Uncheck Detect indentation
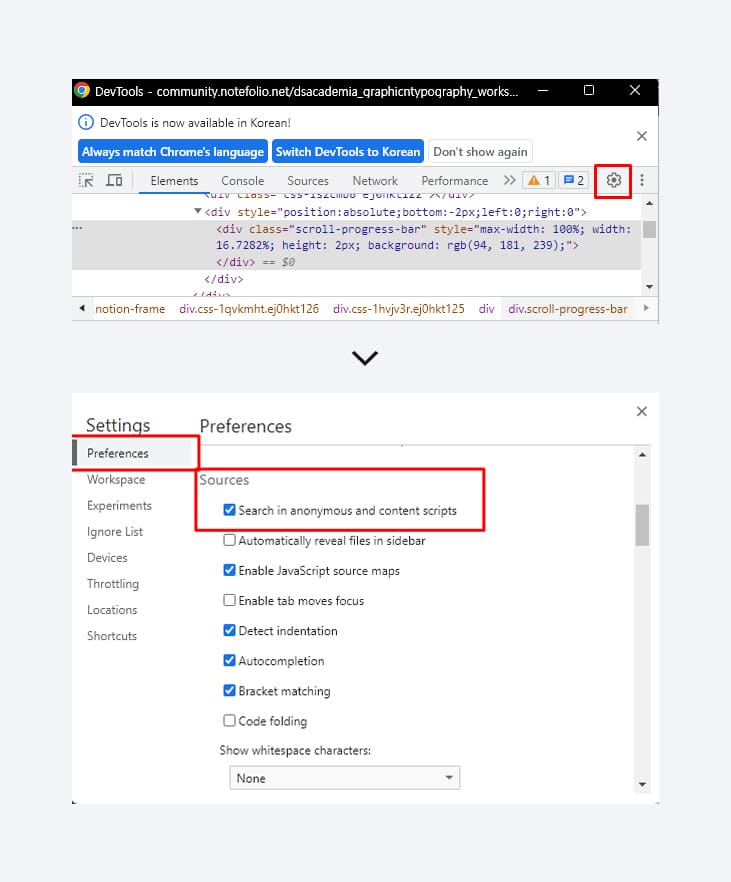This screenshot has height=882, width=731. 229,630
